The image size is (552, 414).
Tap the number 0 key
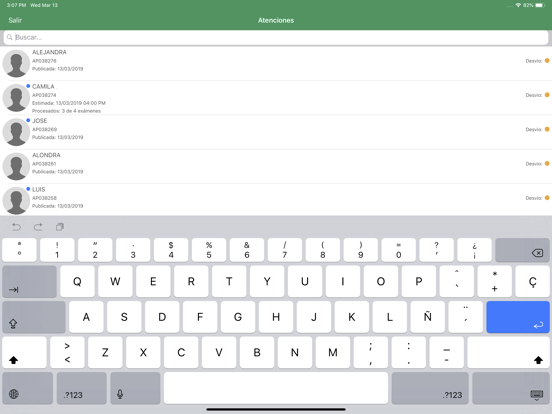coord(399,250)
